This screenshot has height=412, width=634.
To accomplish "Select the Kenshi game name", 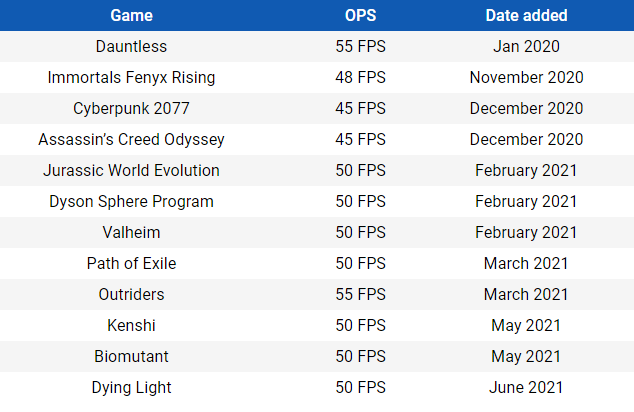I will coord(131,325).
